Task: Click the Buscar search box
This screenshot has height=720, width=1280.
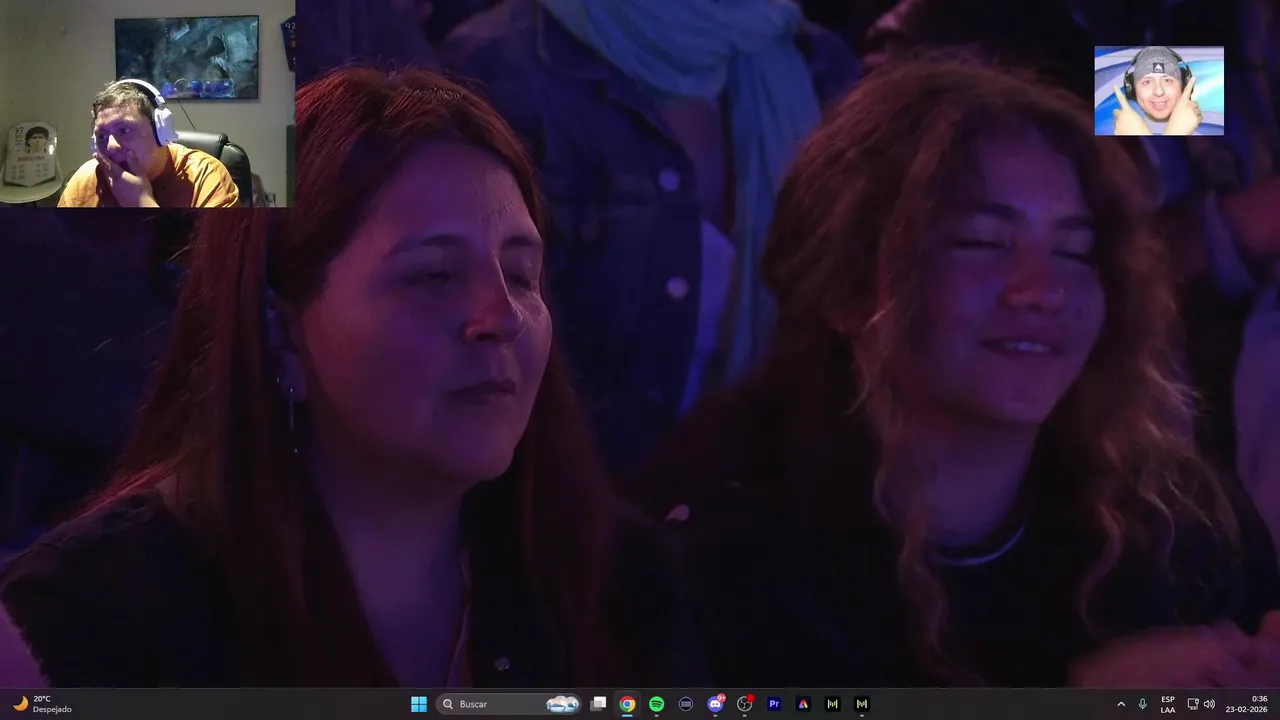Action: [509, 704]
